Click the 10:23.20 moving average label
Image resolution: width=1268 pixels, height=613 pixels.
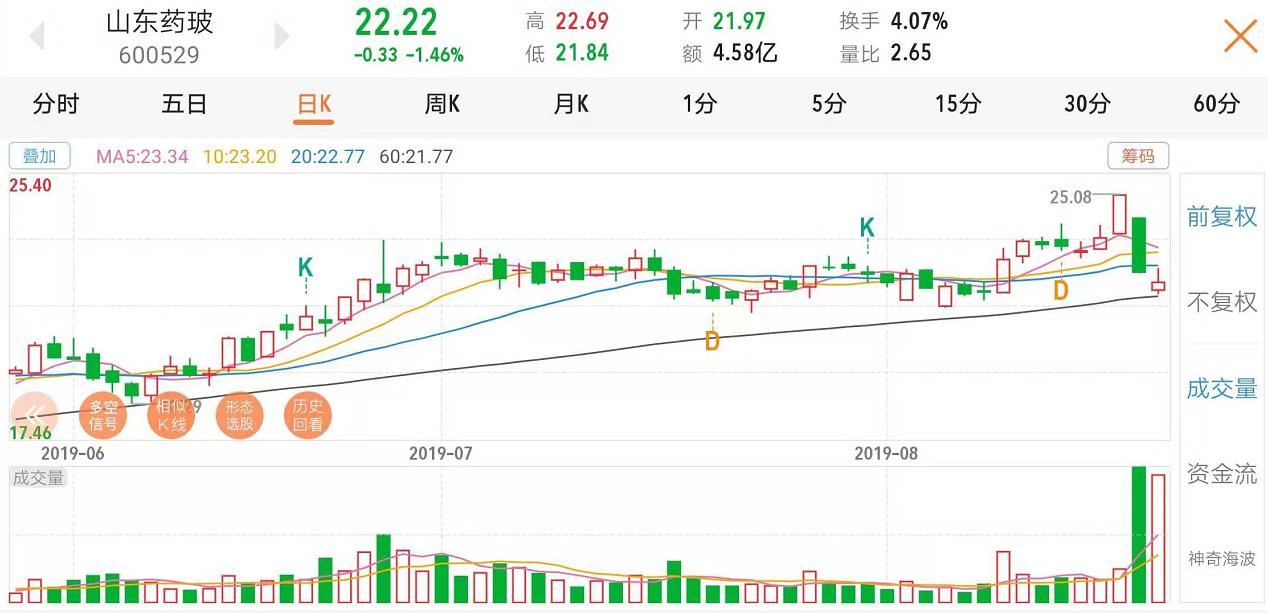click(x=238, y=156)
